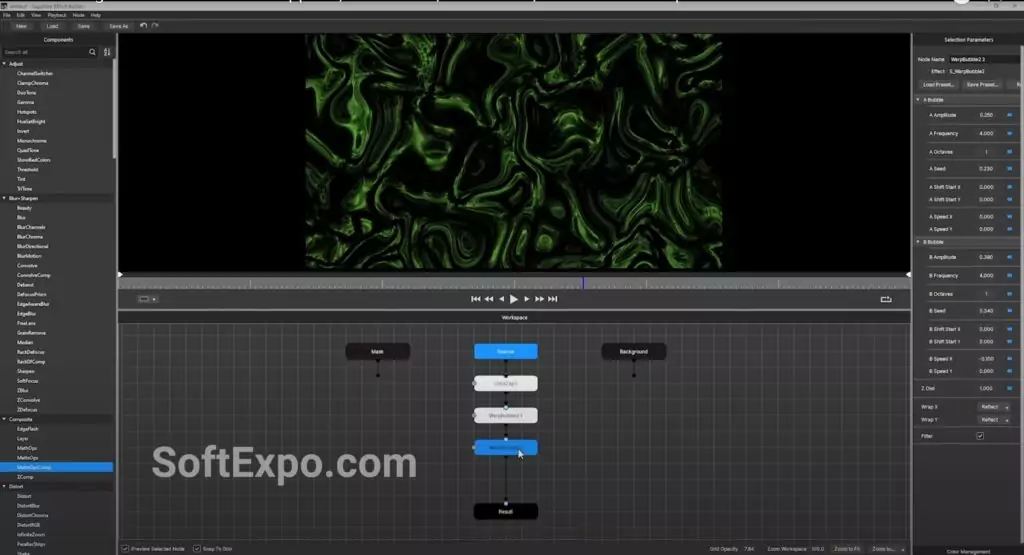Screen dimensions: 1024x555
Task: Open the Node menu
Action: [78, 15]
